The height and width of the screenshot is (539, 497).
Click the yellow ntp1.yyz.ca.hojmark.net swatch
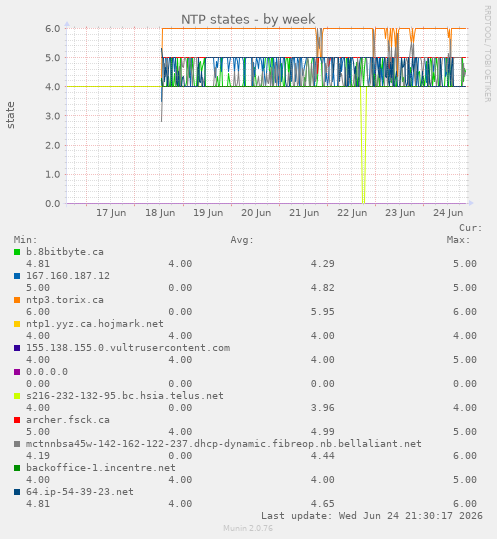point(17,324)
